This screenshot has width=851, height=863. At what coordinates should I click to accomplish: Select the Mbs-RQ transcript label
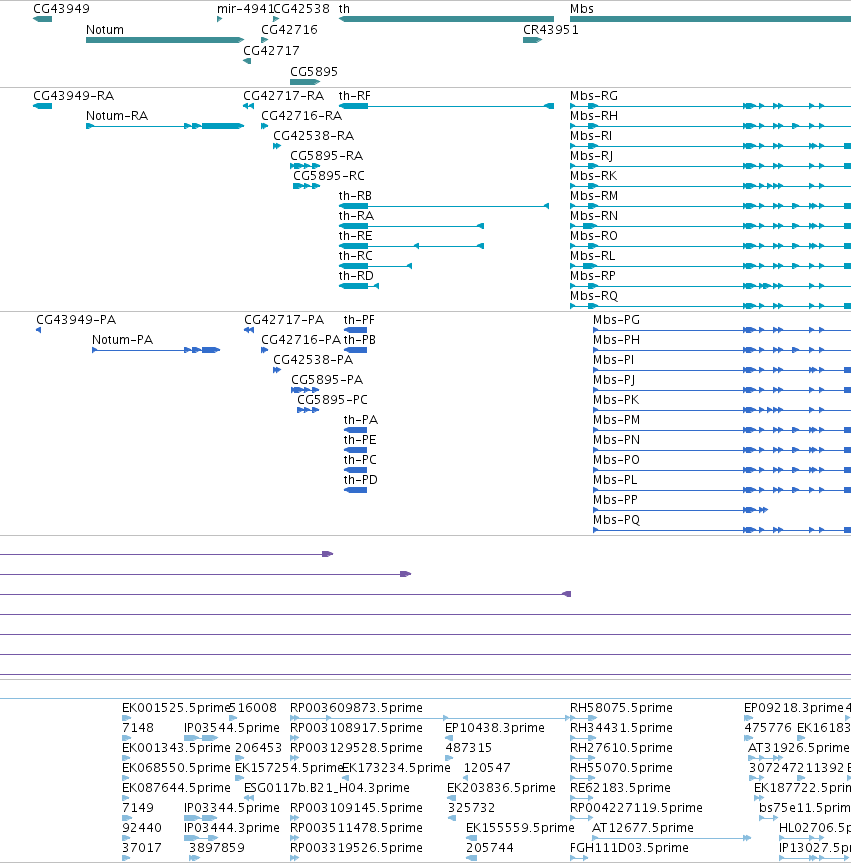[x=594, y=296]
